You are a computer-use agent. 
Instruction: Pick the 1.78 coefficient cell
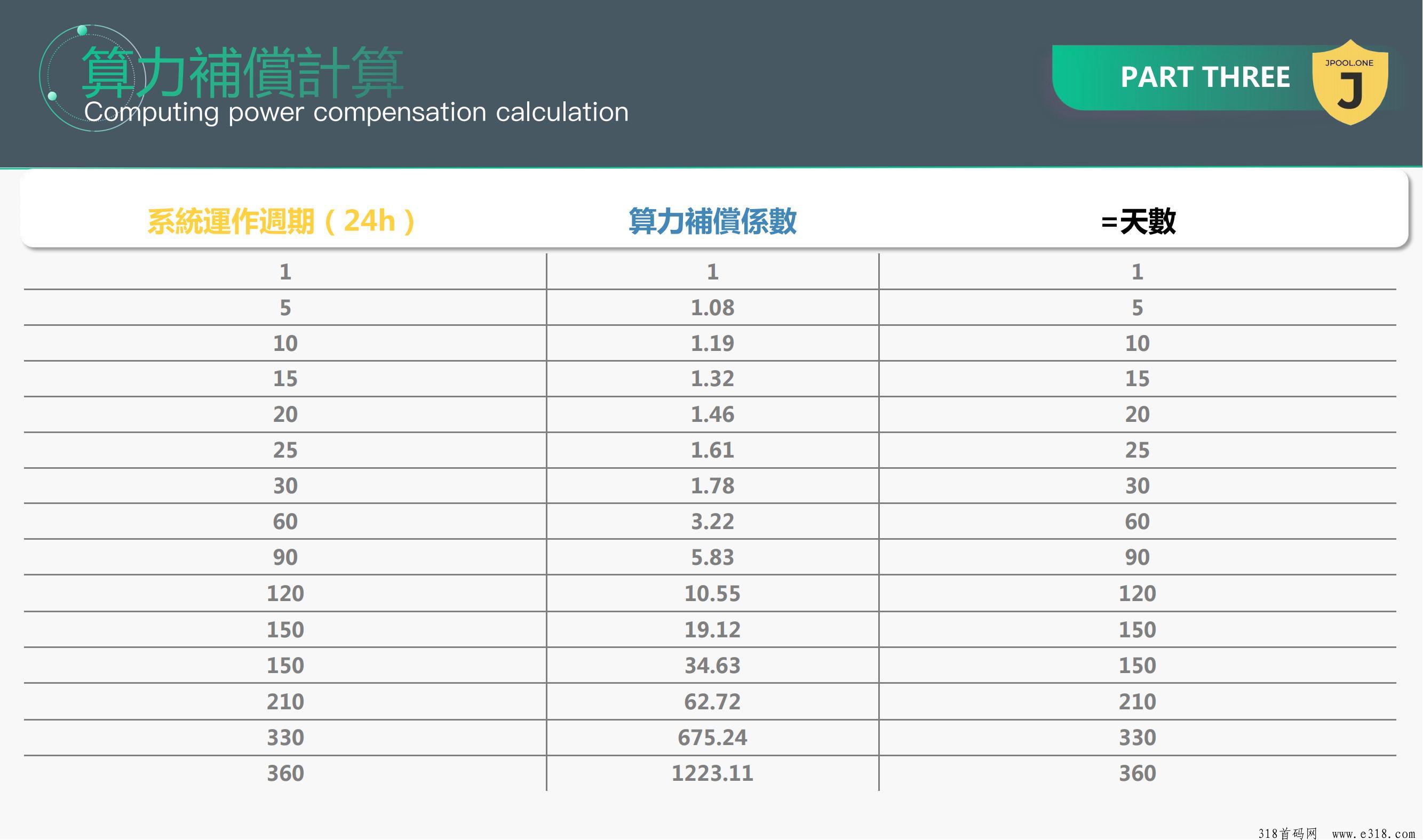[712, 486]
